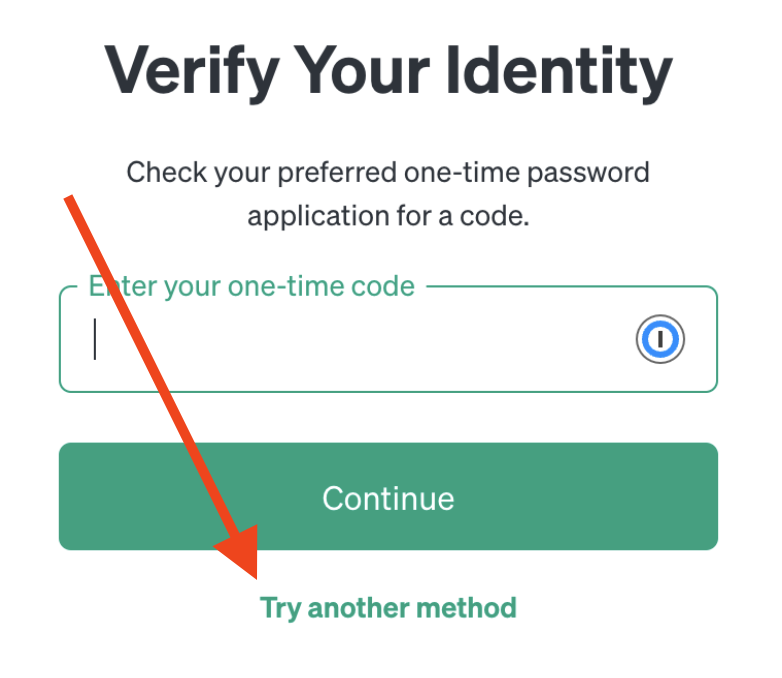
Task: Click the red annotation arrow's upper tail
Action: [x=70, y=199]
